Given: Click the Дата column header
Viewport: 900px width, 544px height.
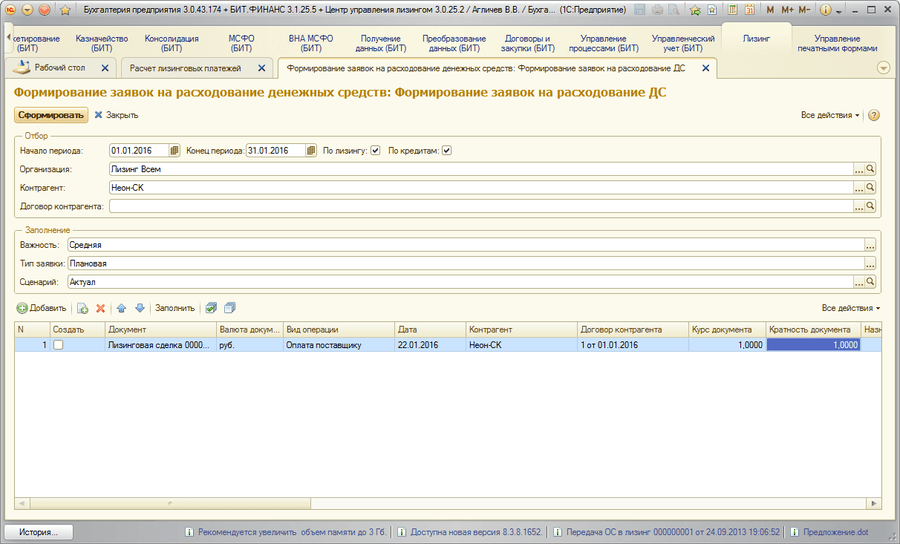Looking at the screenshot, I should click(x=430, y=329).
